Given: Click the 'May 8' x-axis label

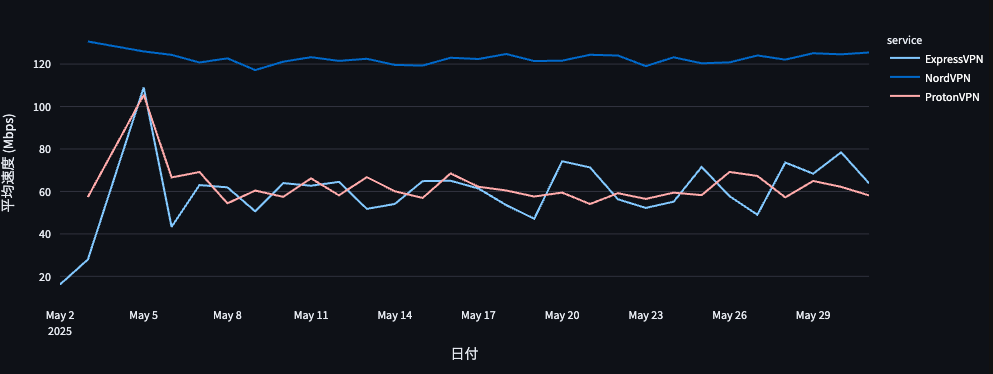Looking at the screenshot, I should pyautogui.click(x=227, y=315).
